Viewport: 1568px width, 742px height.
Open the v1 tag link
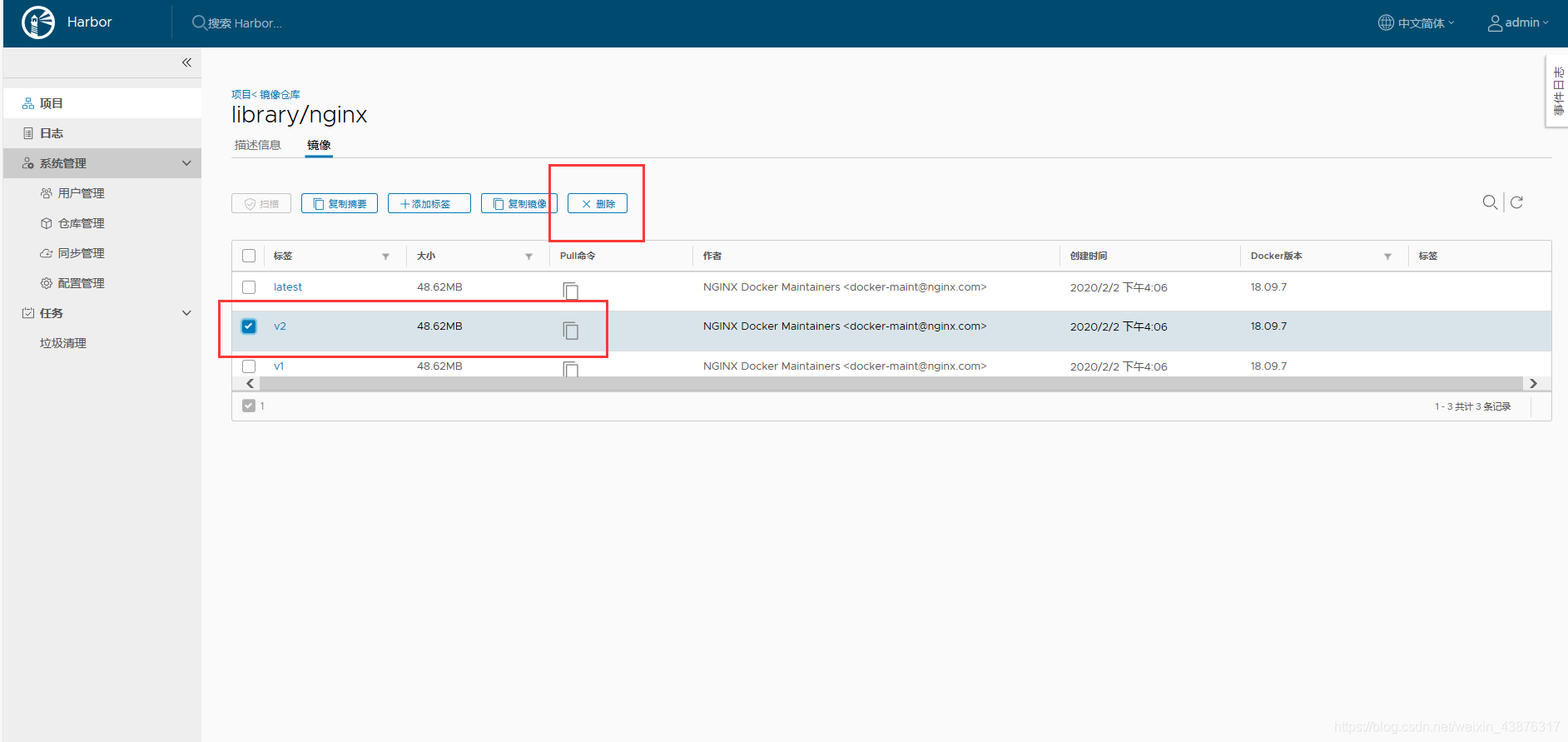point(279,366)
